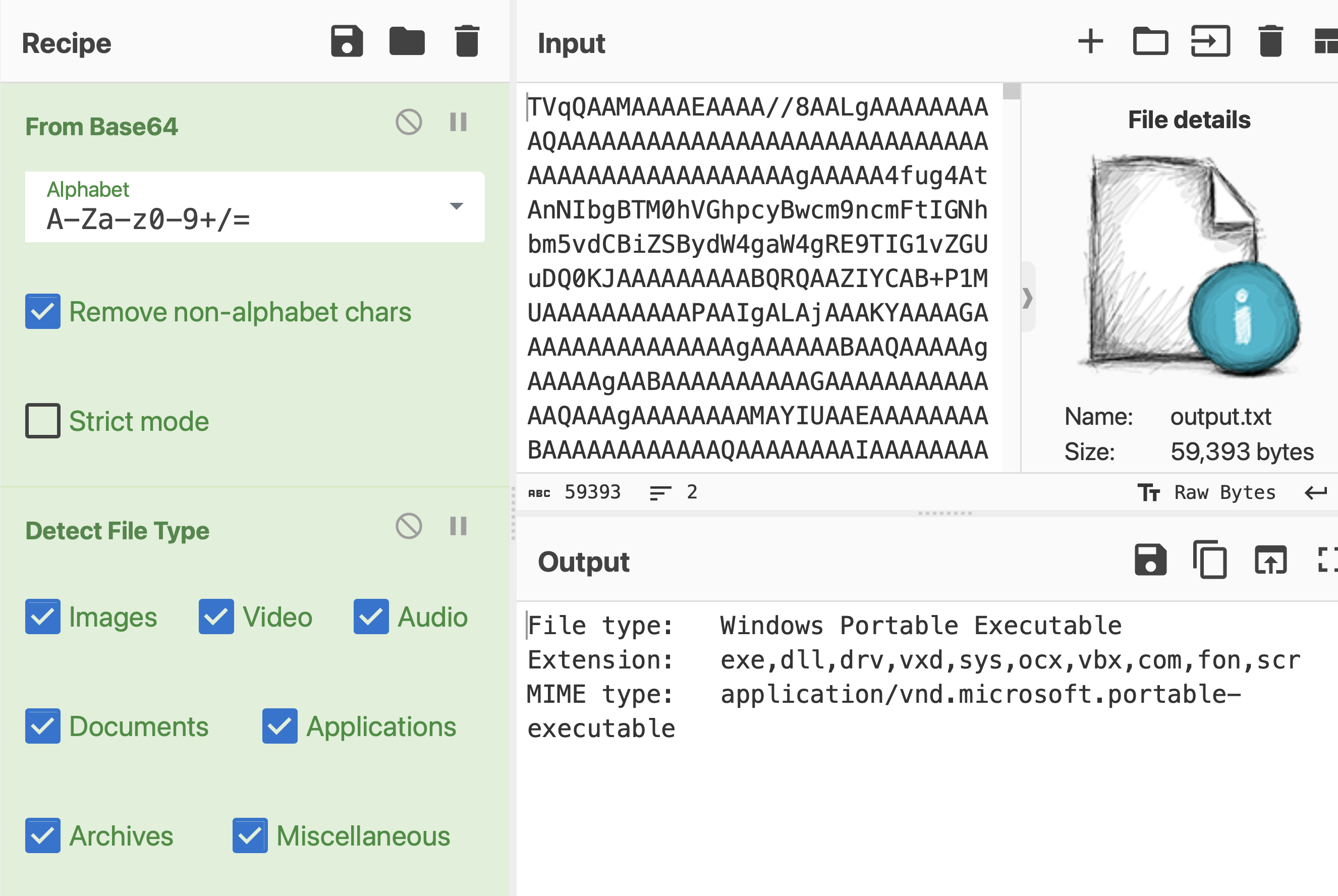Open folder as input
Screen dimensions: 1338x896
[1150, 42]
